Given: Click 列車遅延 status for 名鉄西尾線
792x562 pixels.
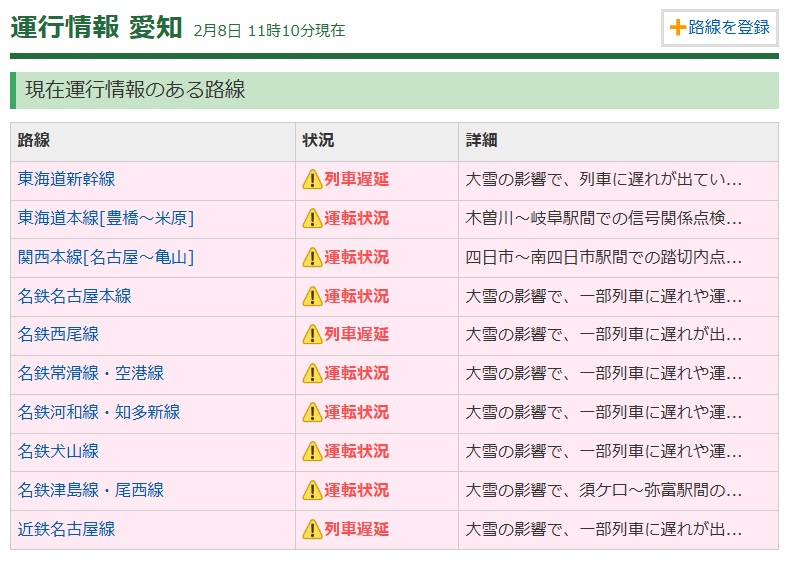Looking at the screenshot, I should (357, 334).
